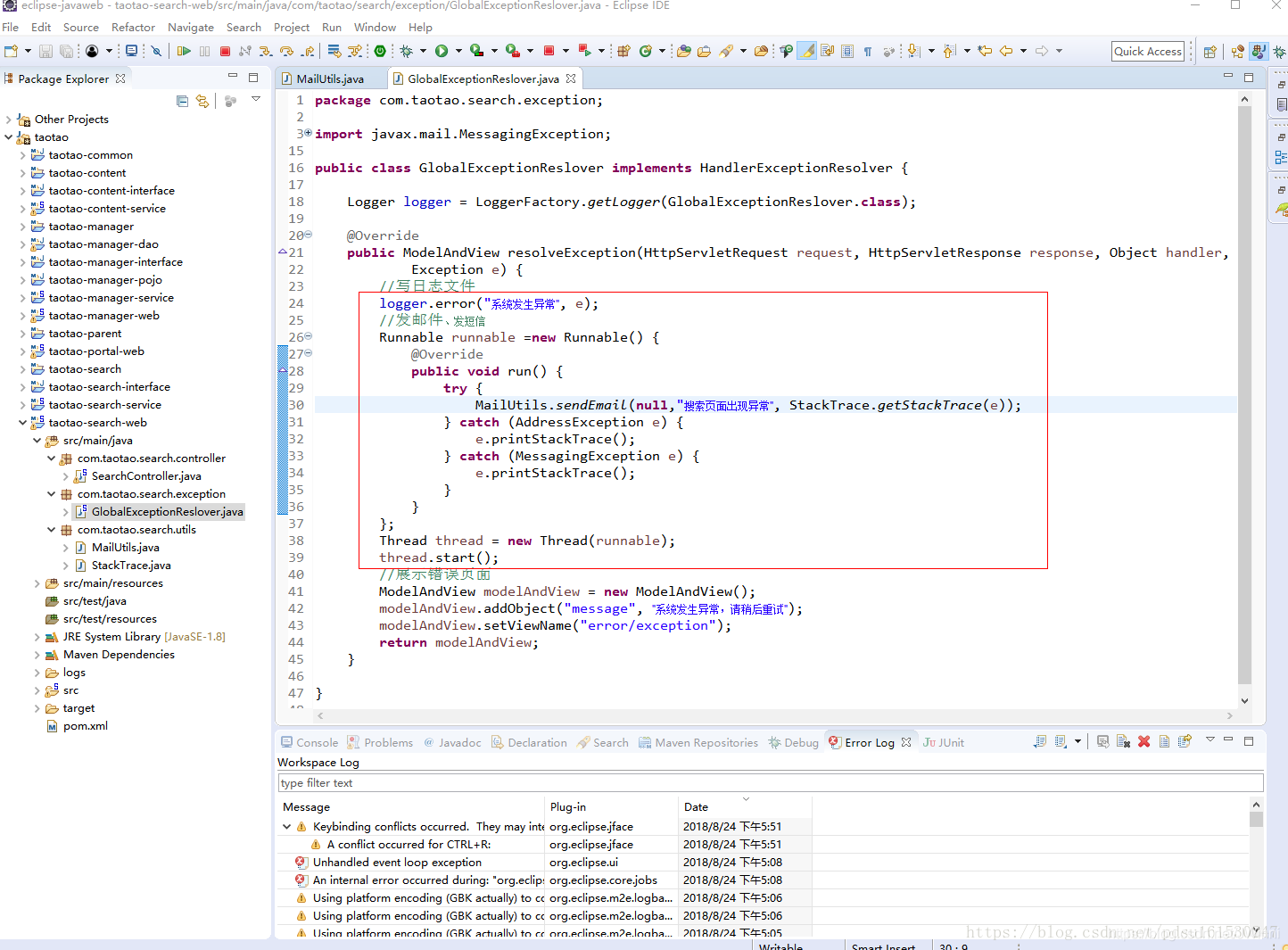Click the Java EE perspective icon
The height and width of the screenshot is (950, 1288).
point(1237,52)
